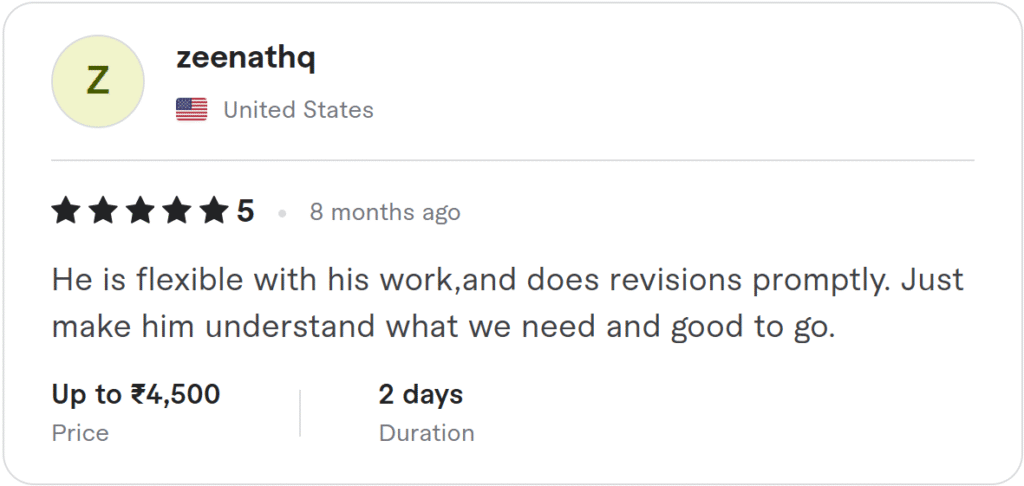Click the vertical divider between Price and Duration
Image resolution: width=1024 pixels, height=486 pixels.
(x=300, y=413)
